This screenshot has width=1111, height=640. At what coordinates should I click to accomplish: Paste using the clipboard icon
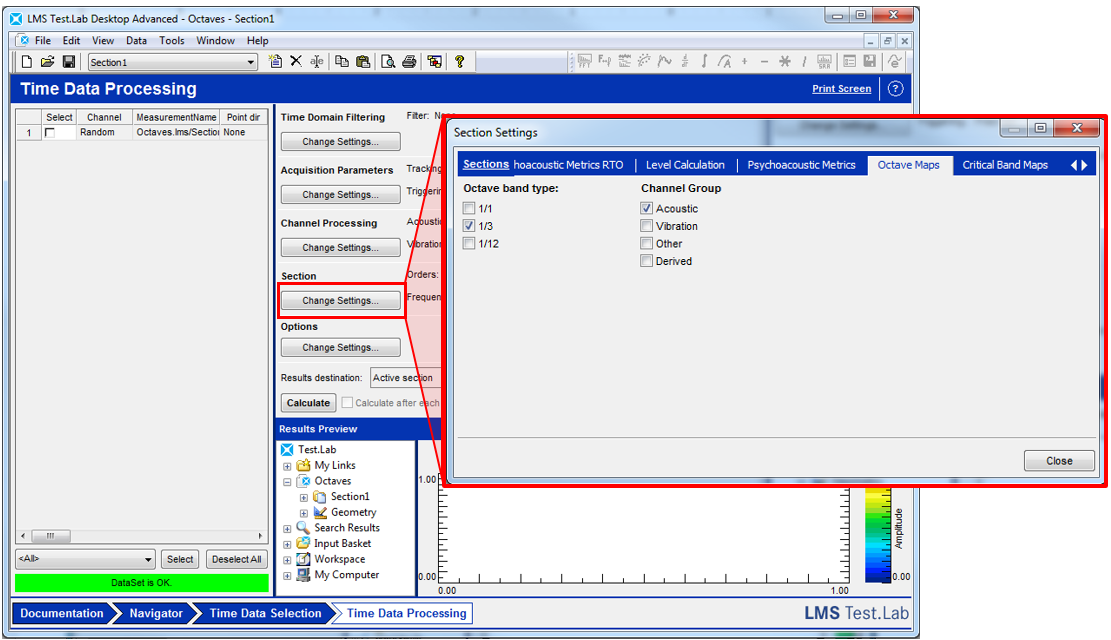click(363, 62)
